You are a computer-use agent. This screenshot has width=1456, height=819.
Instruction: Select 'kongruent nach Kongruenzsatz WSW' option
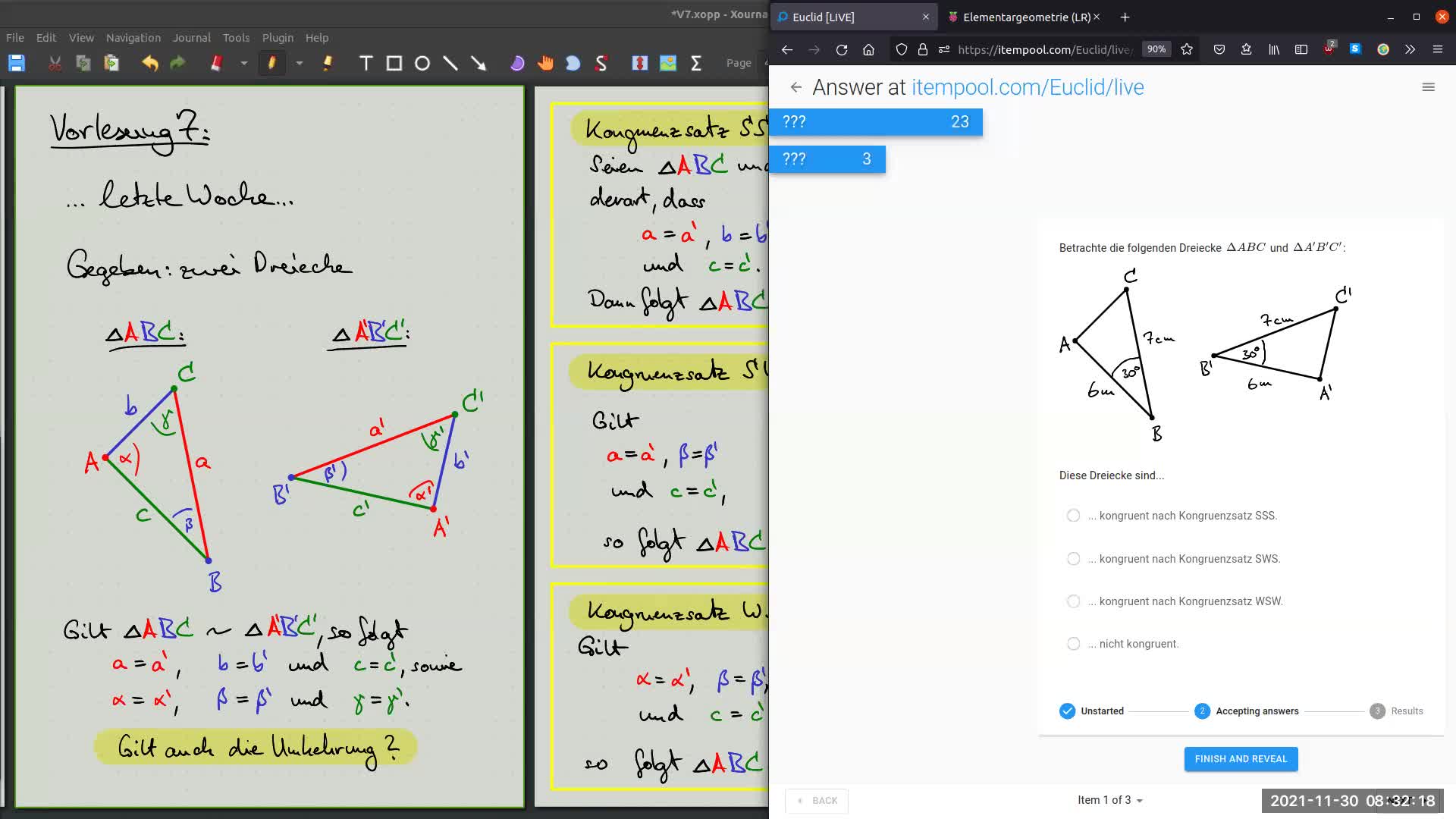1073,601
